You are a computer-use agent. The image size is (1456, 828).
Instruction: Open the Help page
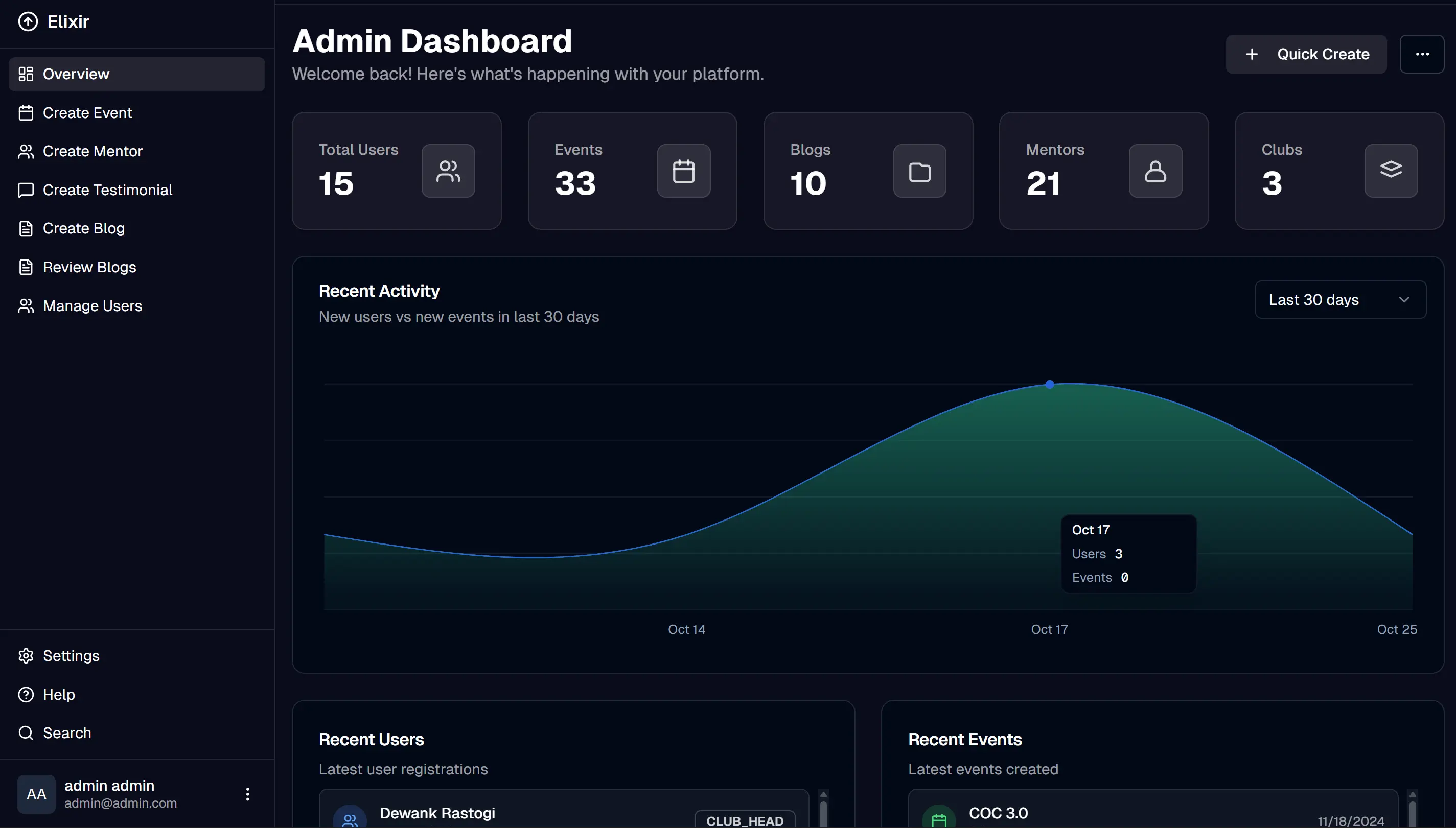pos(59,694)
